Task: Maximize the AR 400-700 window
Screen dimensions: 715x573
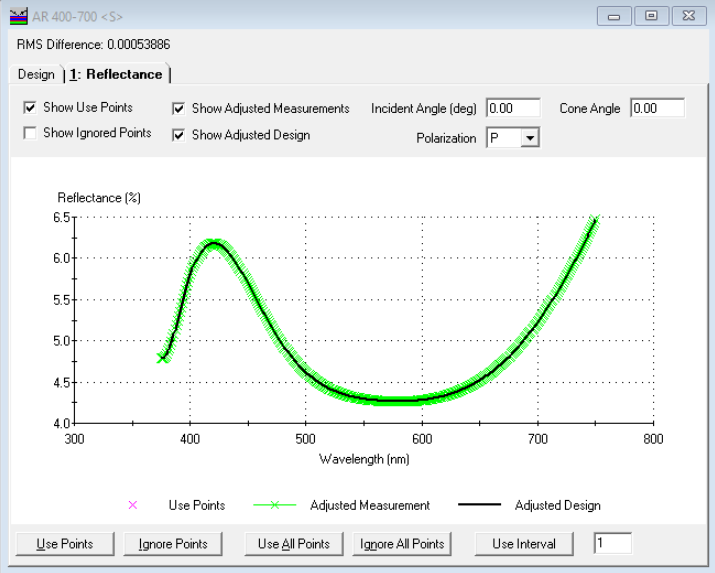Action: [x=651, y=16]
